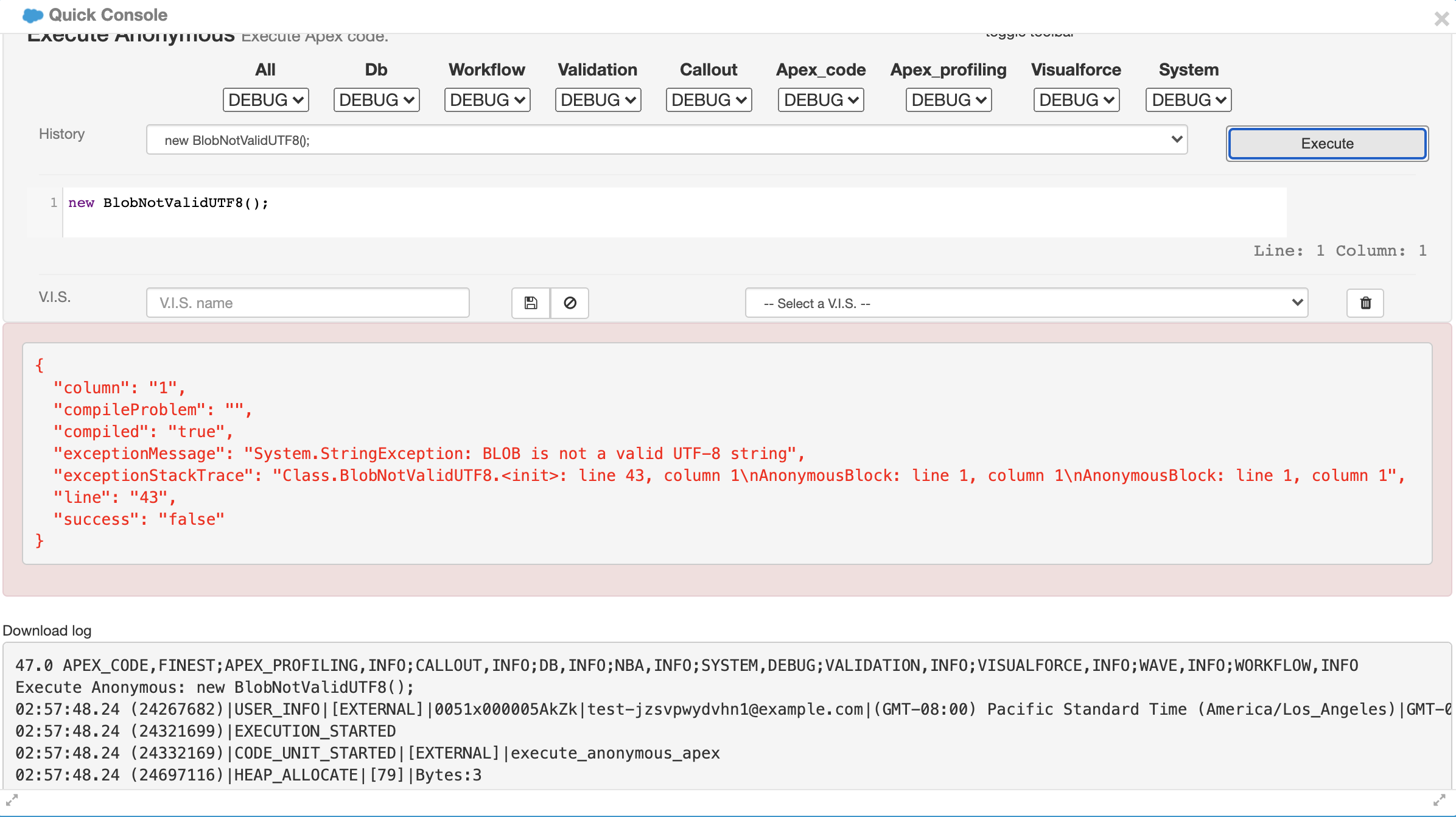This screenshot has width=1456, height=817.
Task: Open the Apex_profiling log level dropdown
Action: (949, 100)
